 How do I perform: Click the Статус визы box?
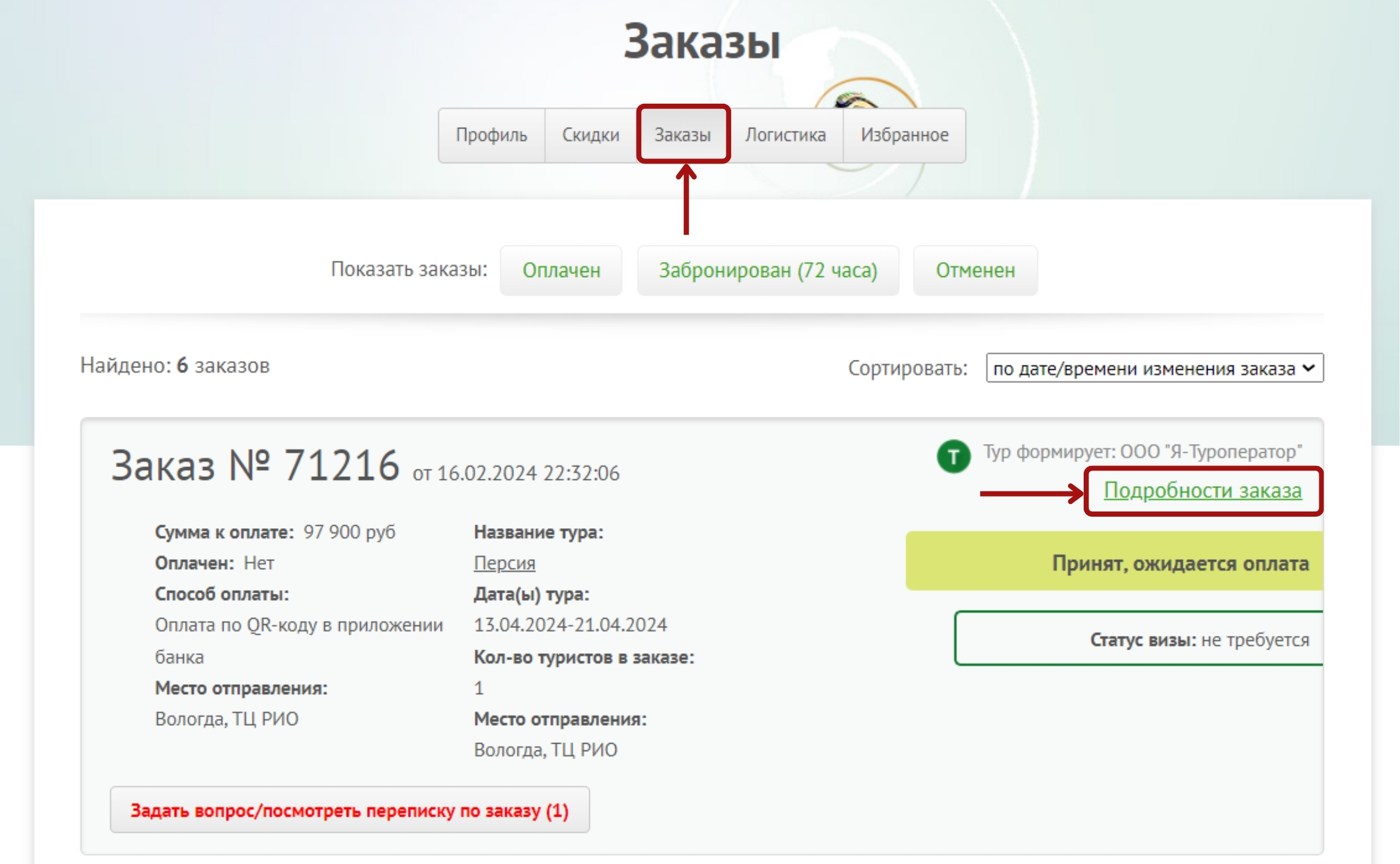pos(1139,639)
